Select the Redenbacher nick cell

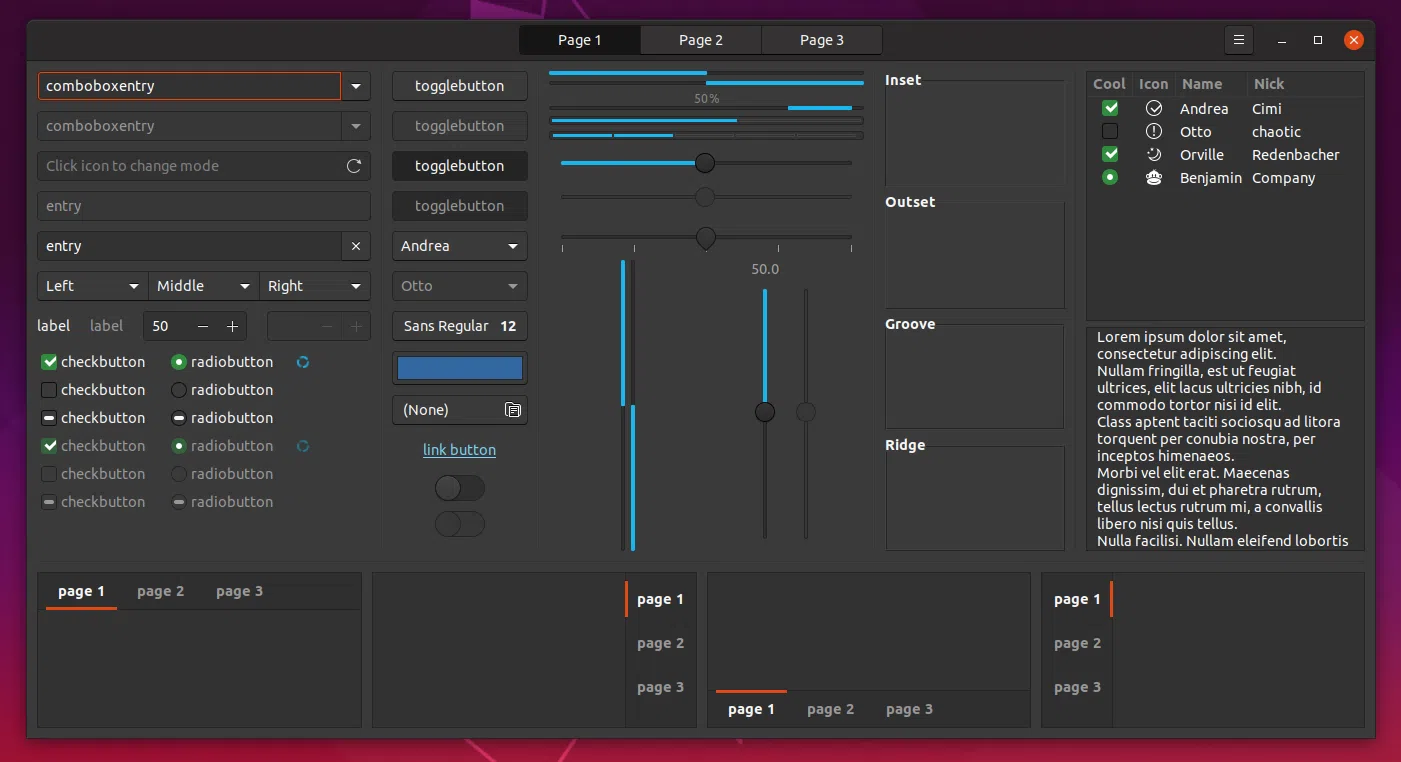pos(1296,155)
